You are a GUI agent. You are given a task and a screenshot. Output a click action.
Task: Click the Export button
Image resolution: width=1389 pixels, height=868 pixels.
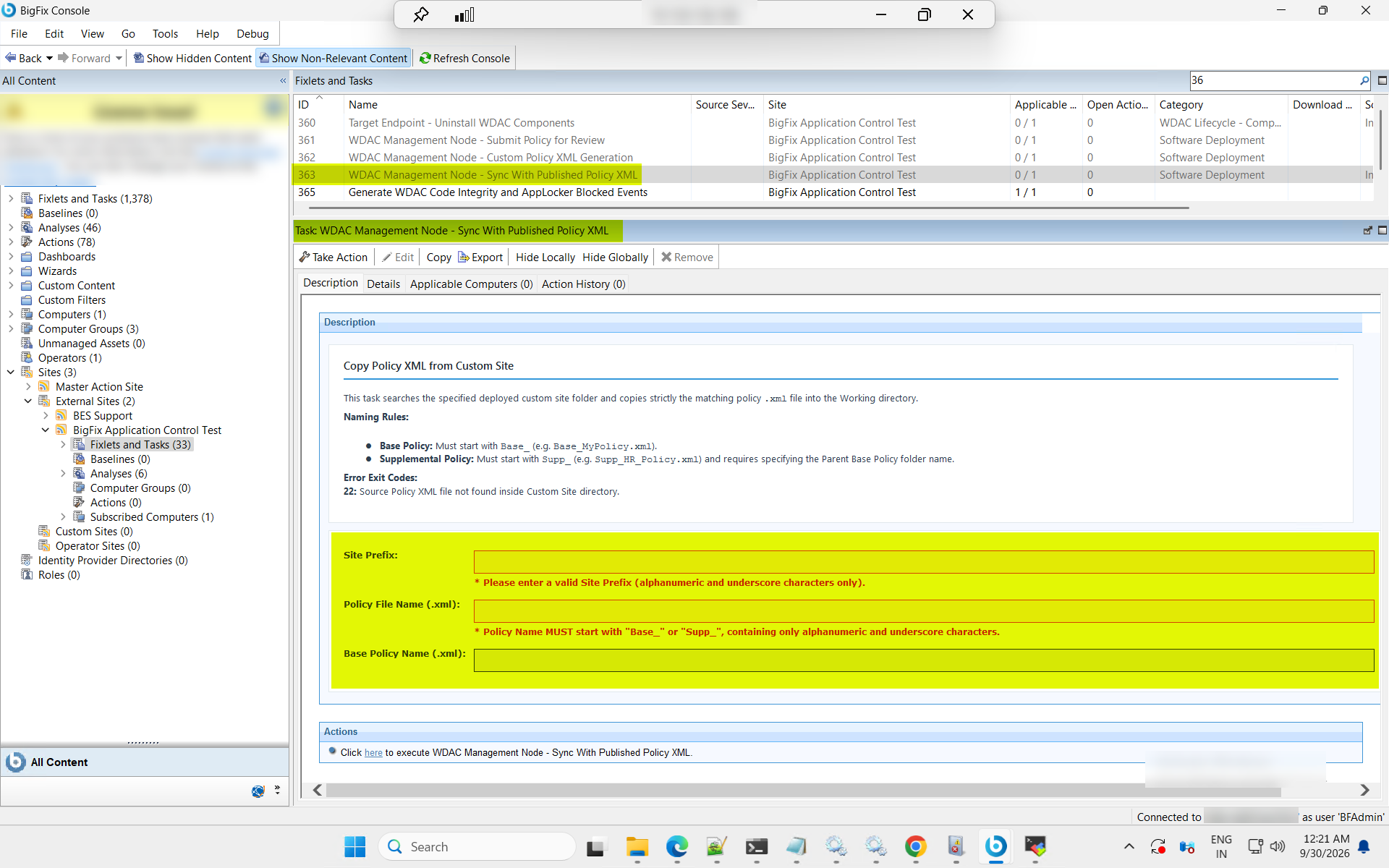(x=480, y=257)
